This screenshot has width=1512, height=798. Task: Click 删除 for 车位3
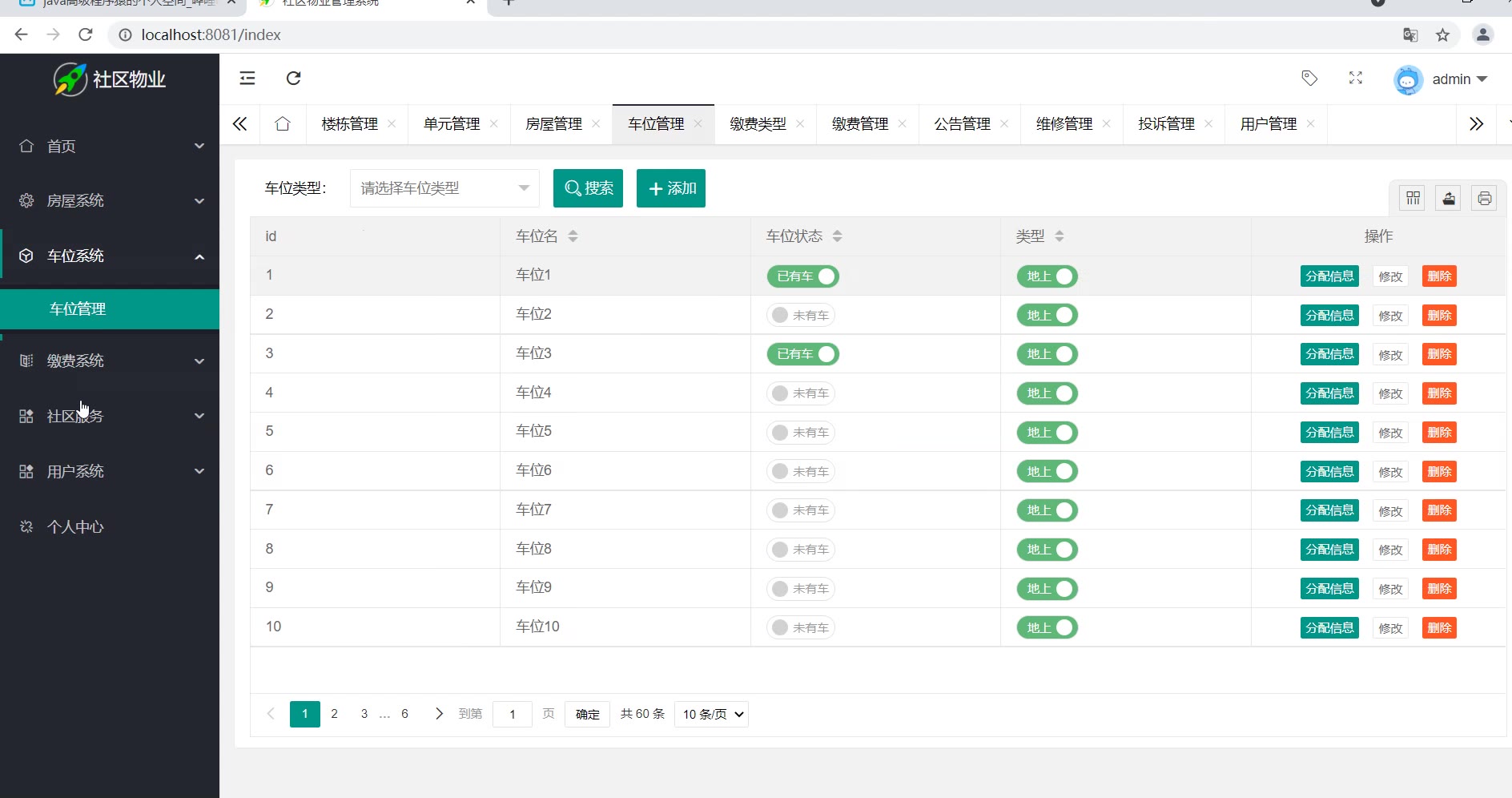[x=1438, y=354]
